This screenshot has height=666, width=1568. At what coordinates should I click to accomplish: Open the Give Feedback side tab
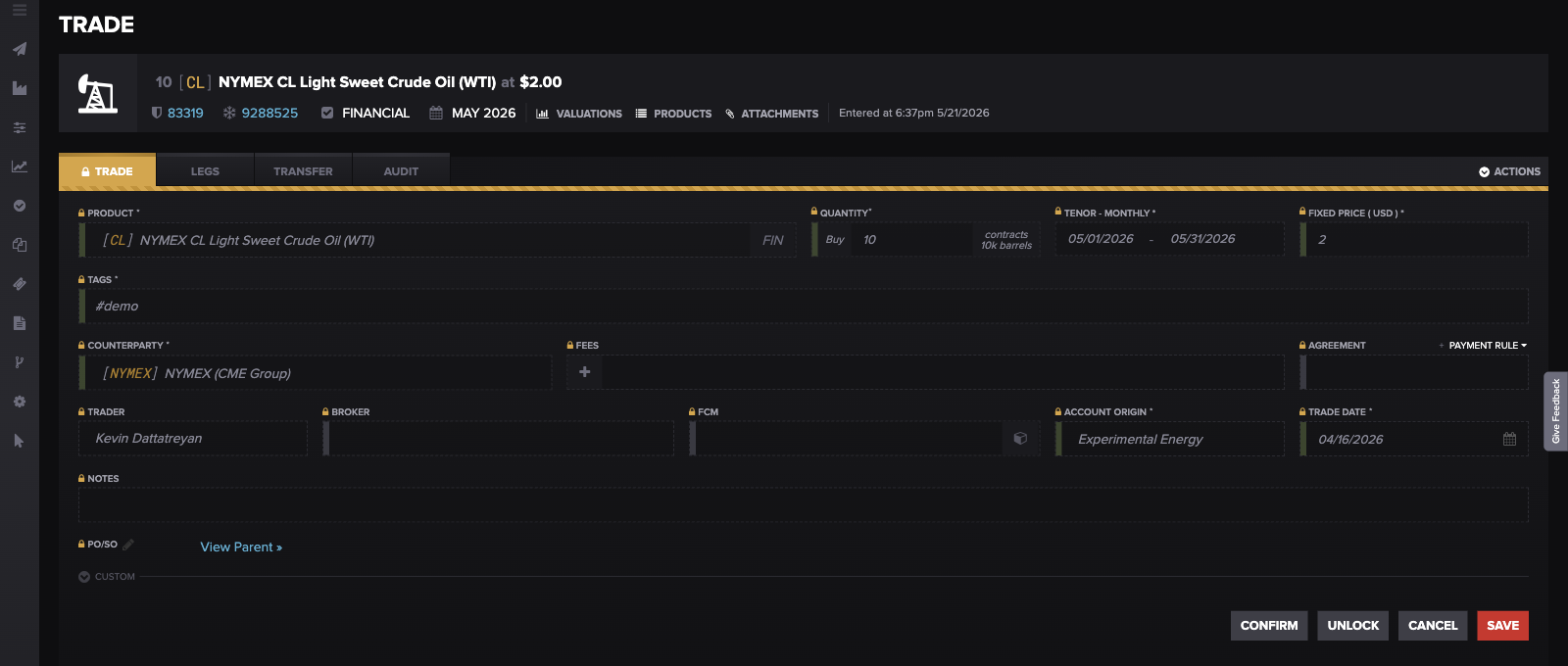[1555, 411]
